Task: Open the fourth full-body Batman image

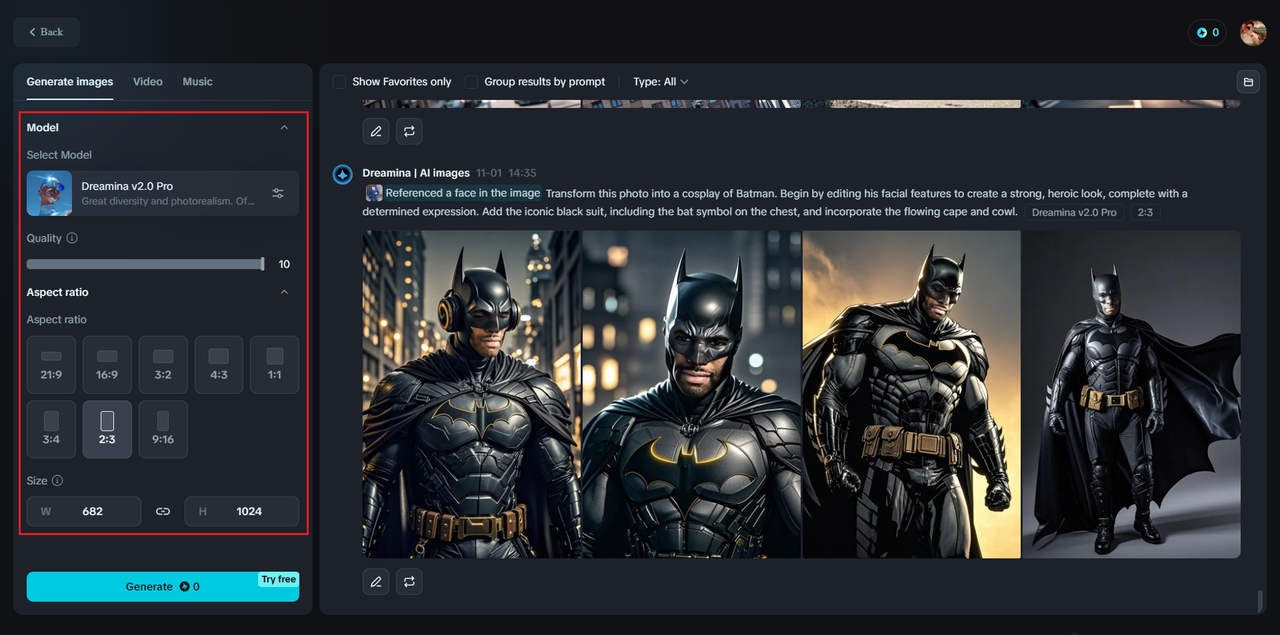Action: coord(1131,395)
